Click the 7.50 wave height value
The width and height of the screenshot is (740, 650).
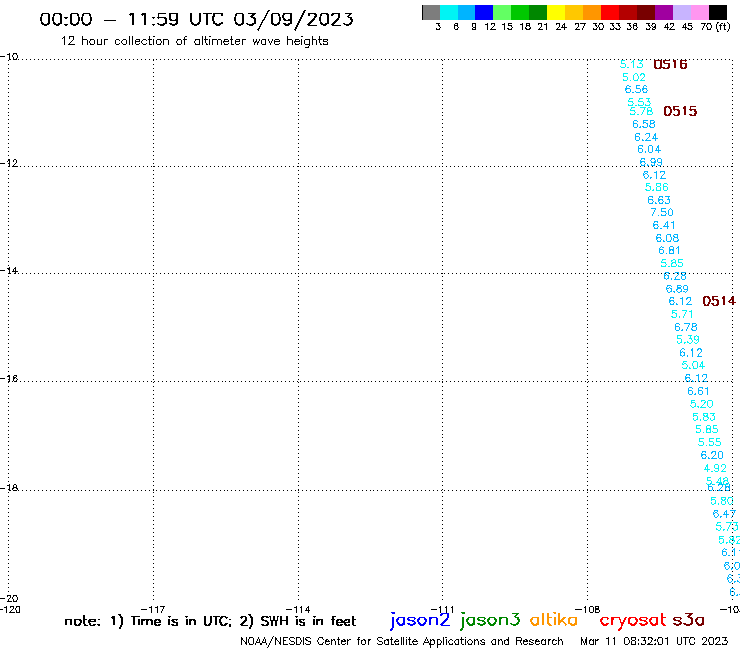pyautogui.click(x=662, y=212)
